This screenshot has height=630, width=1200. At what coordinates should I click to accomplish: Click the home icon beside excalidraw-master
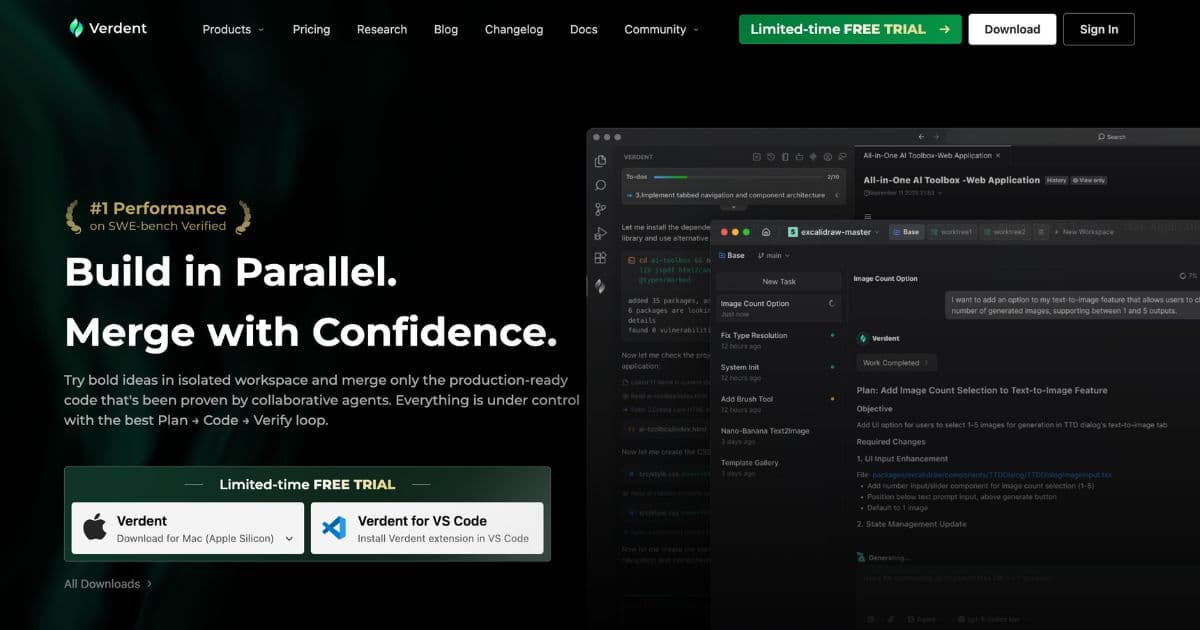[x=766, y=232]
